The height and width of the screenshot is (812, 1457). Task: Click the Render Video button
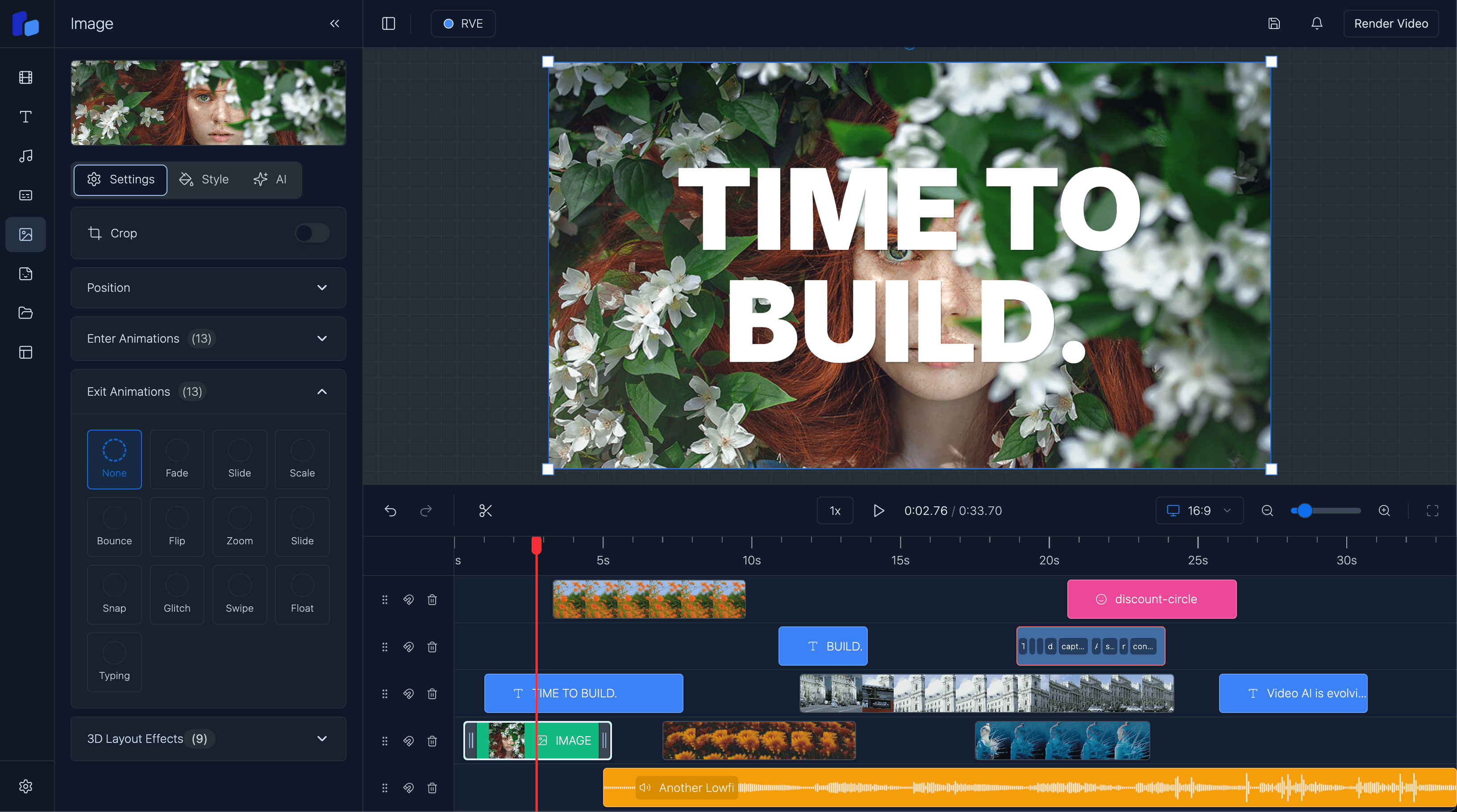[x=1390, y=23]
